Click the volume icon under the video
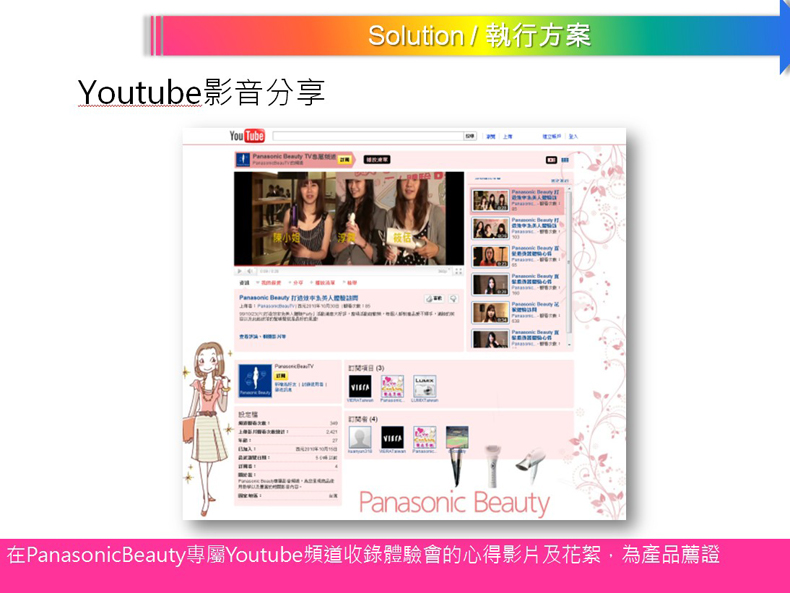Image resolution: width=790 pixels, height=593 pixels. (x=250, y=271)
